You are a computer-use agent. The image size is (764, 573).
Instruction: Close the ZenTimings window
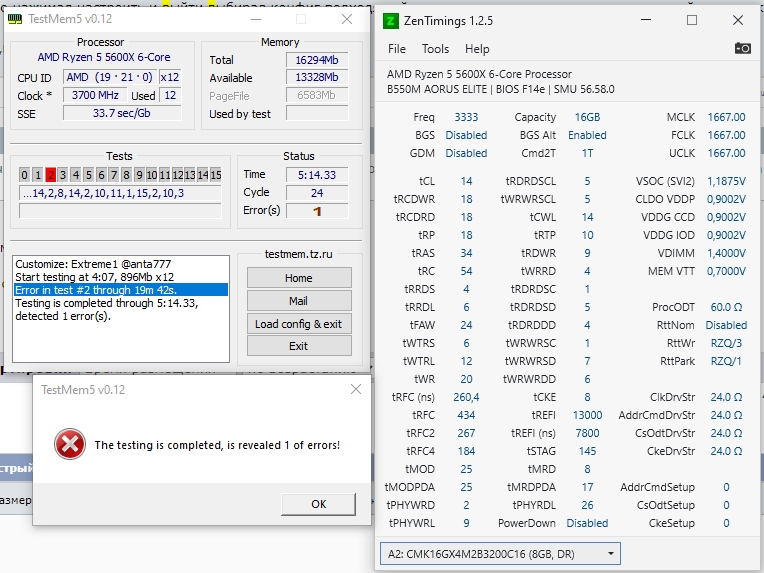pyautogui.click(x=738, y=20)
